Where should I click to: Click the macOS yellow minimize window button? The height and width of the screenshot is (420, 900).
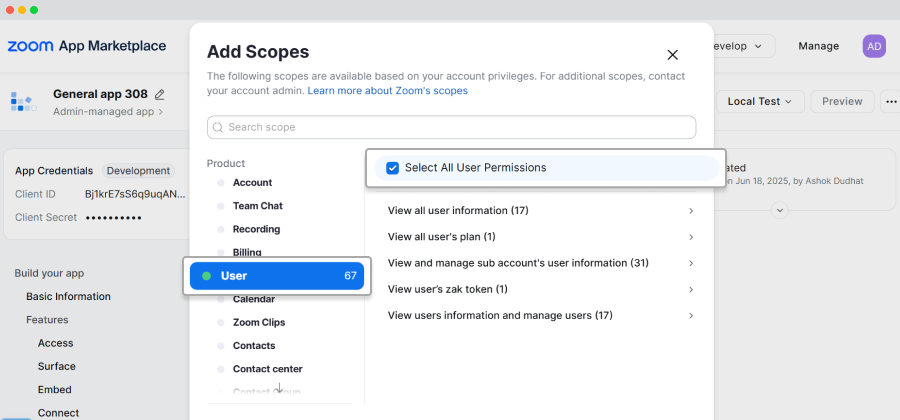(22, 10)
